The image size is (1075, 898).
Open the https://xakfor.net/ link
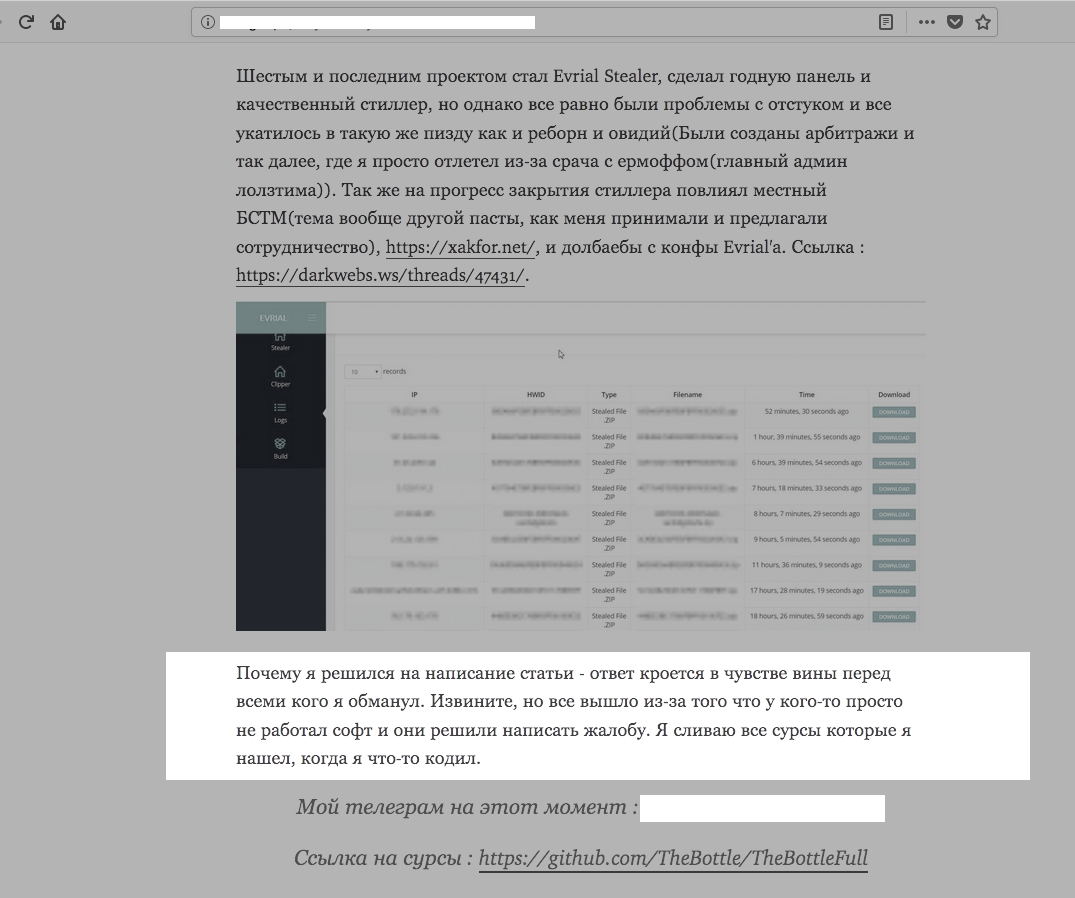click(x=460, y=247)
